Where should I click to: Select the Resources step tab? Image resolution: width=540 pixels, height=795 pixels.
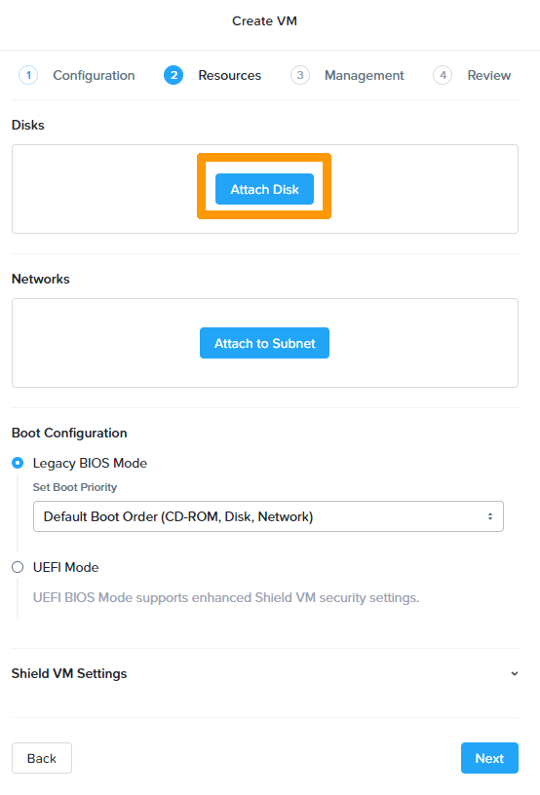230,76
